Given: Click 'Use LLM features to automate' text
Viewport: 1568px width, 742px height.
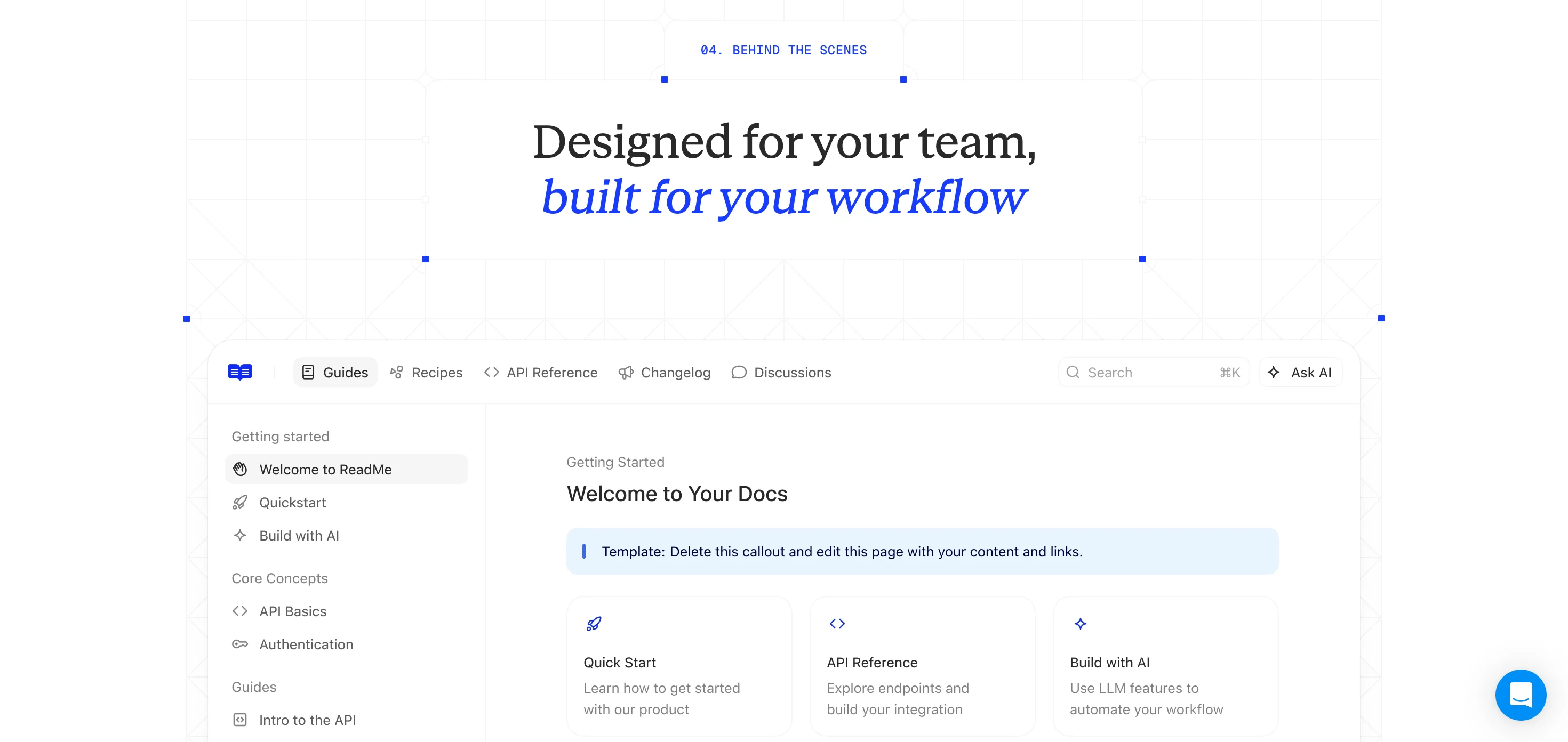Looking at the screenshot, I should [x=1146, y=698].
